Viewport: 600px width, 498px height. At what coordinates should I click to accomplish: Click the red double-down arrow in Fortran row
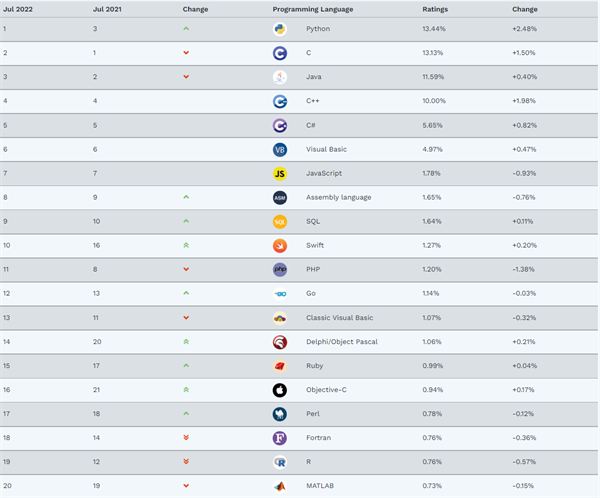pyautogui.click(x=186, y=438)
